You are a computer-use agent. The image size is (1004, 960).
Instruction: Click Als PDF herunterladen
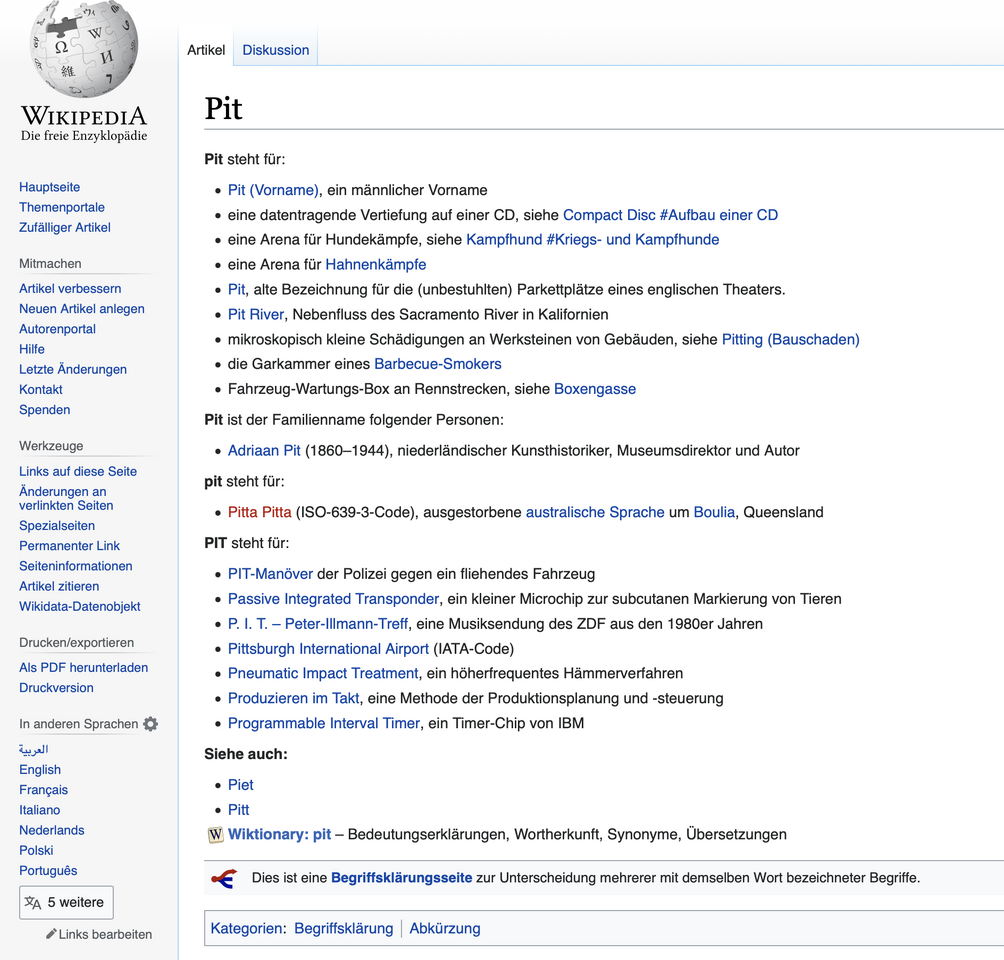coord(84,667)
